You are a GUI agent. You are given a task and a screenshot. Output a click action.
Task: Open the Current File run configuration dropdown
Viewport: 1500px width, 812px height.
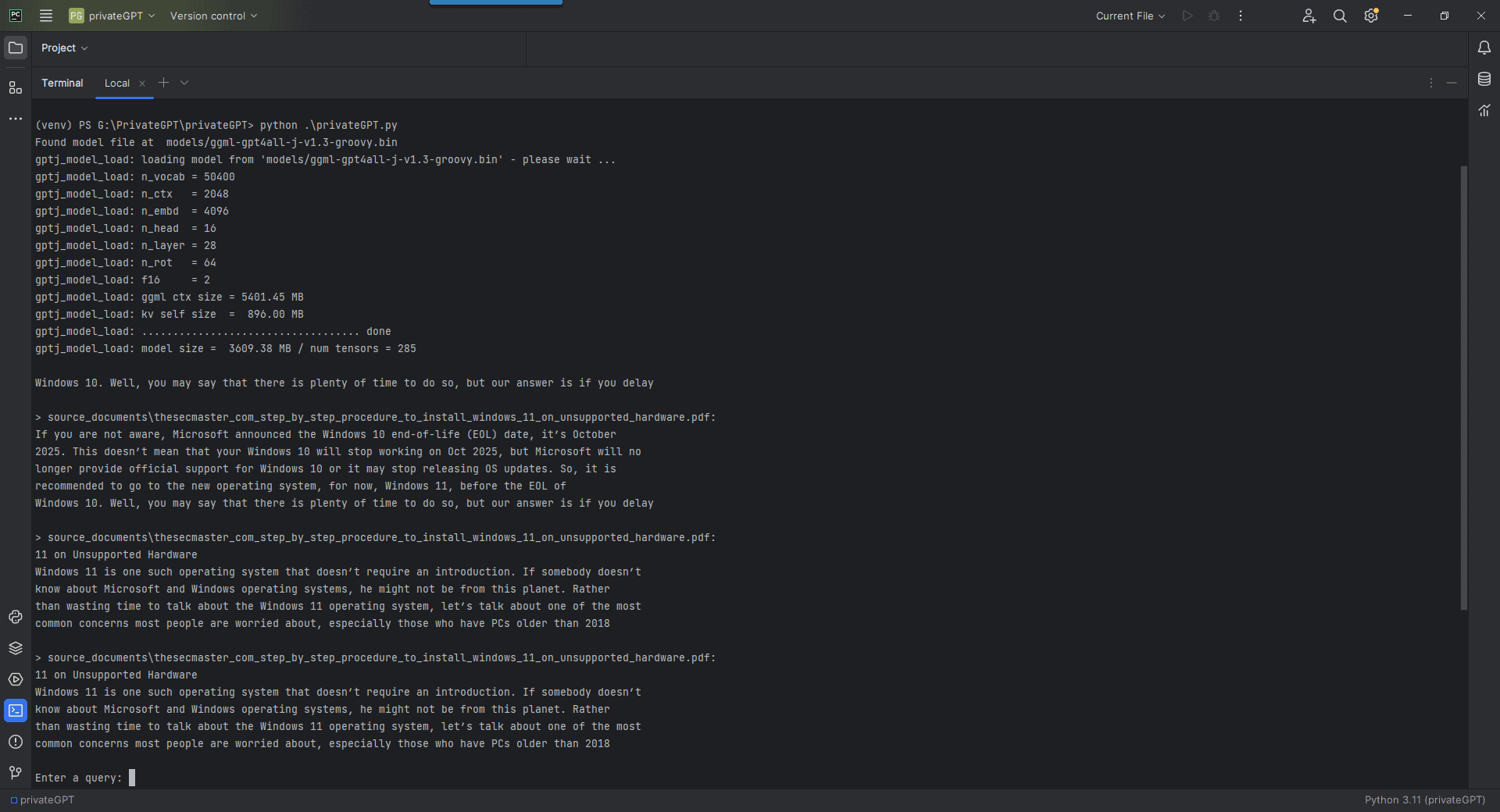click(1130, 16)
